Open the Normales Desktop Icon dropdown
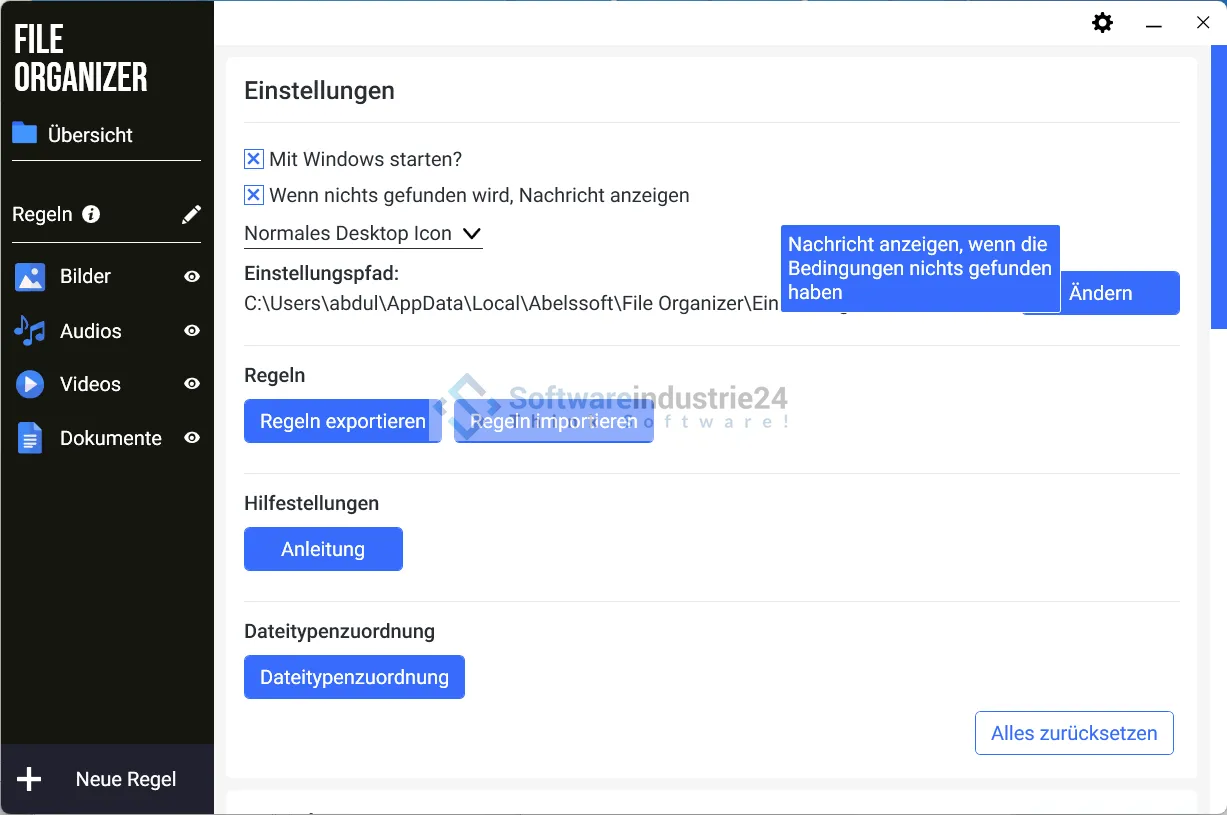 coord(363,234)
